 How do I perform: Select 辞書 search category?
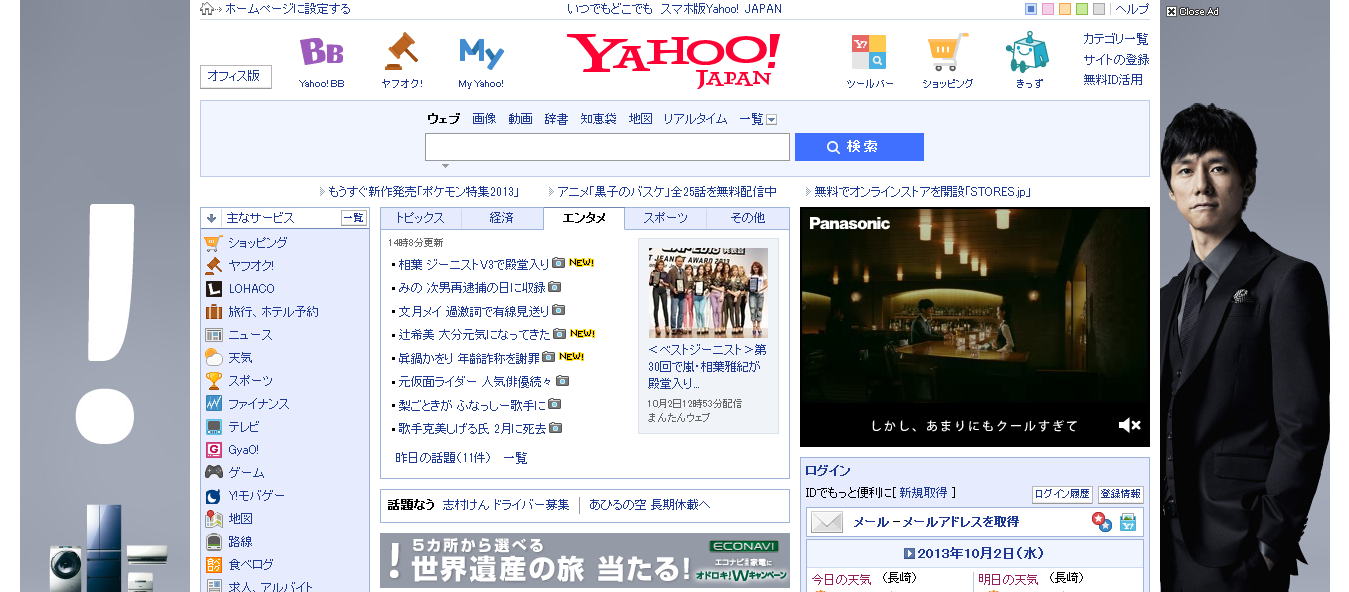[x=556, y=119]
